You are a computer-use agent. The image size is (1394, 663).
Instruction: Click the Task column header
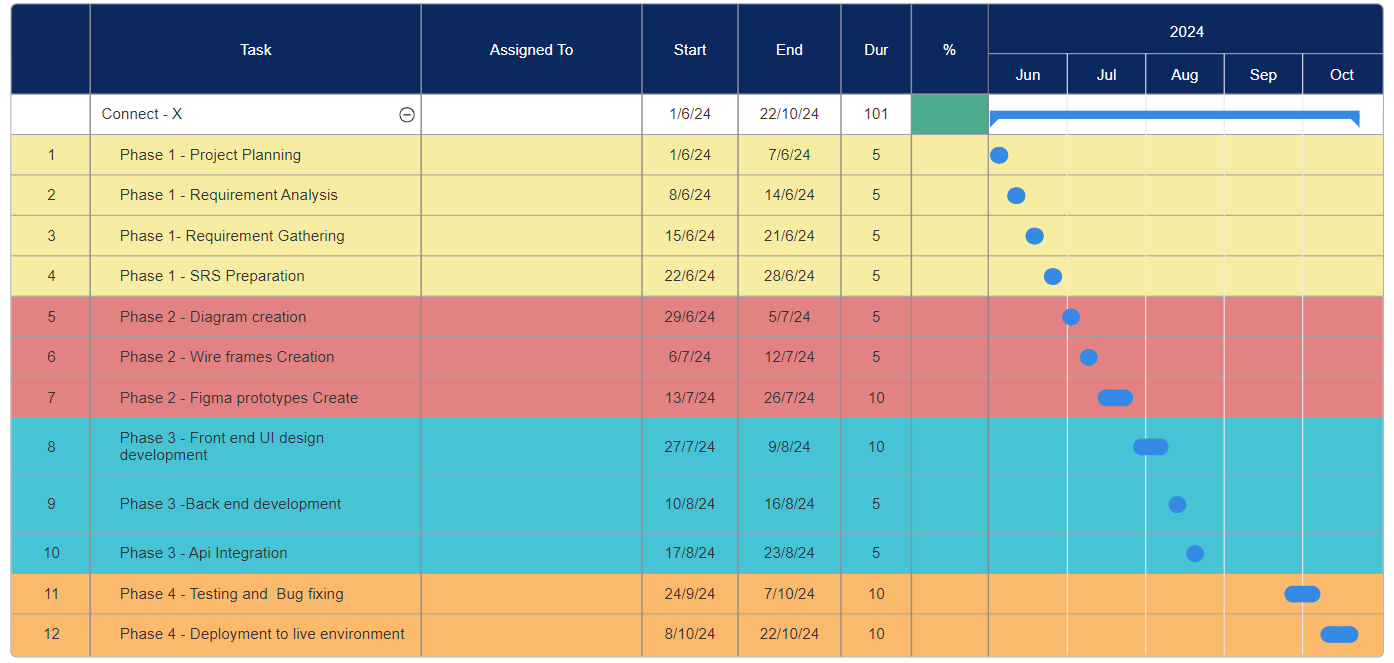coord(256,49)
